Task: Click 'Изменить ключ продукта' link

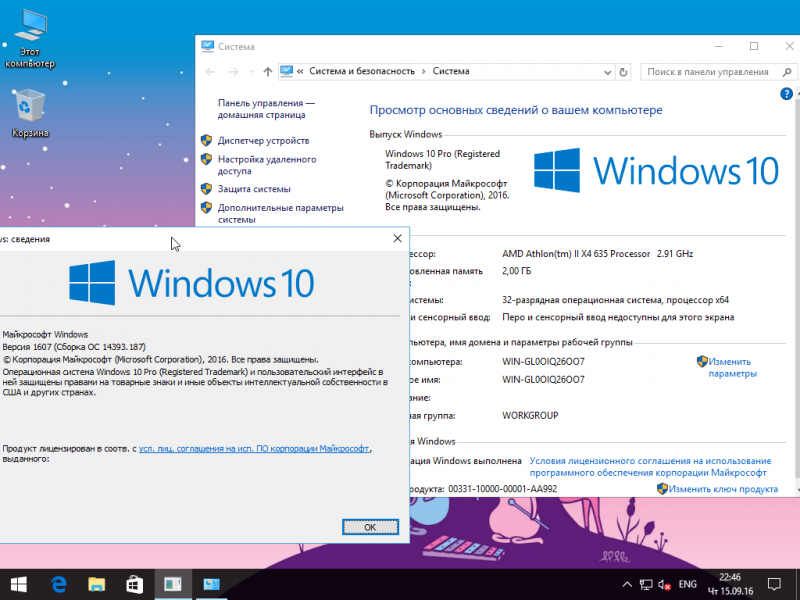Action: [x=723, y=489]
